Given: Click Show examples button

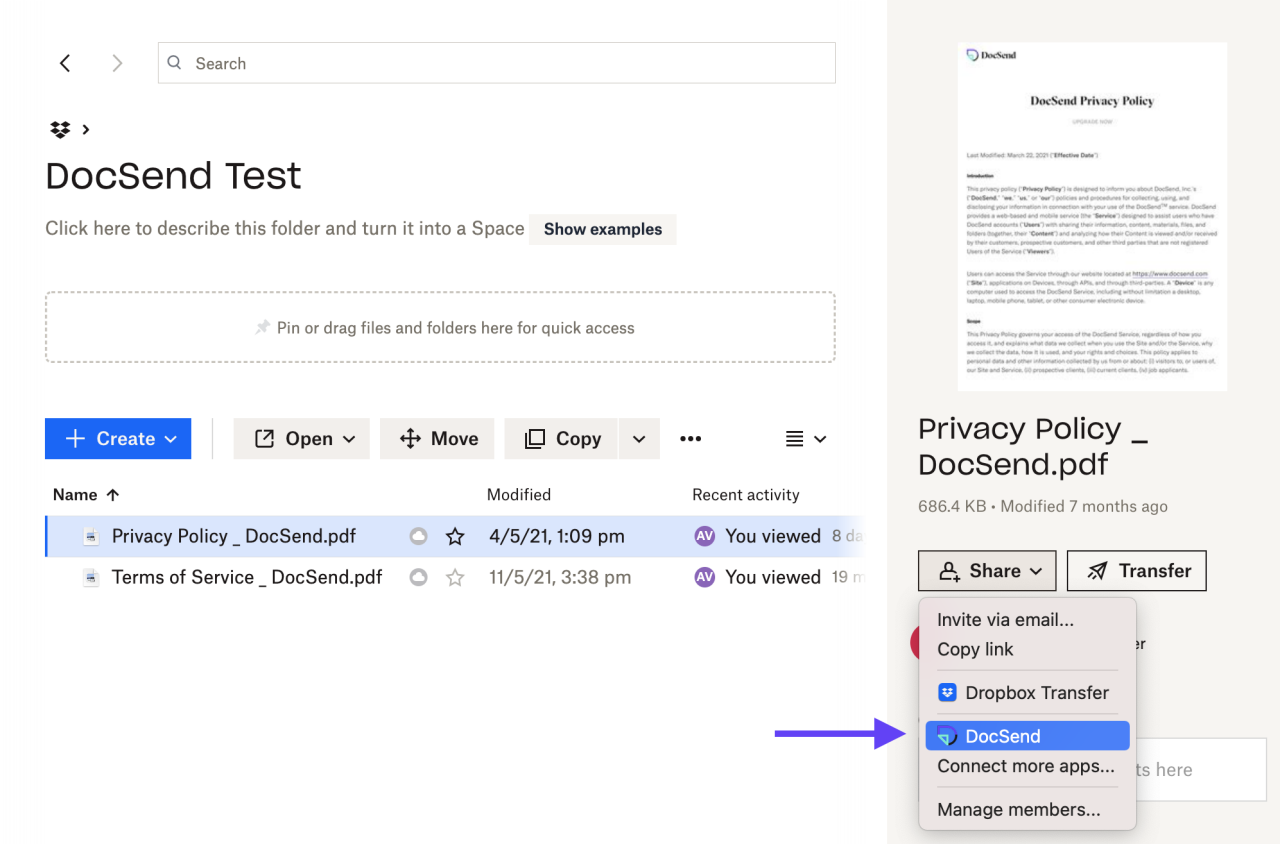Looking at the screenshot, I should (603, 229).
